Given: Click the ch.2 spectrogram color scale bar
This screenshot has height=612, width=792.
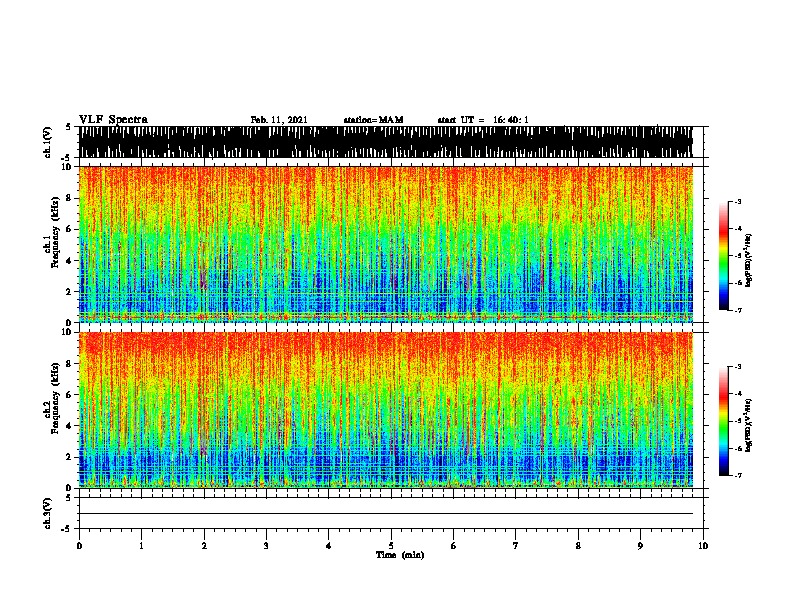Looking at the screenshot, I should (x=724, y=421).
